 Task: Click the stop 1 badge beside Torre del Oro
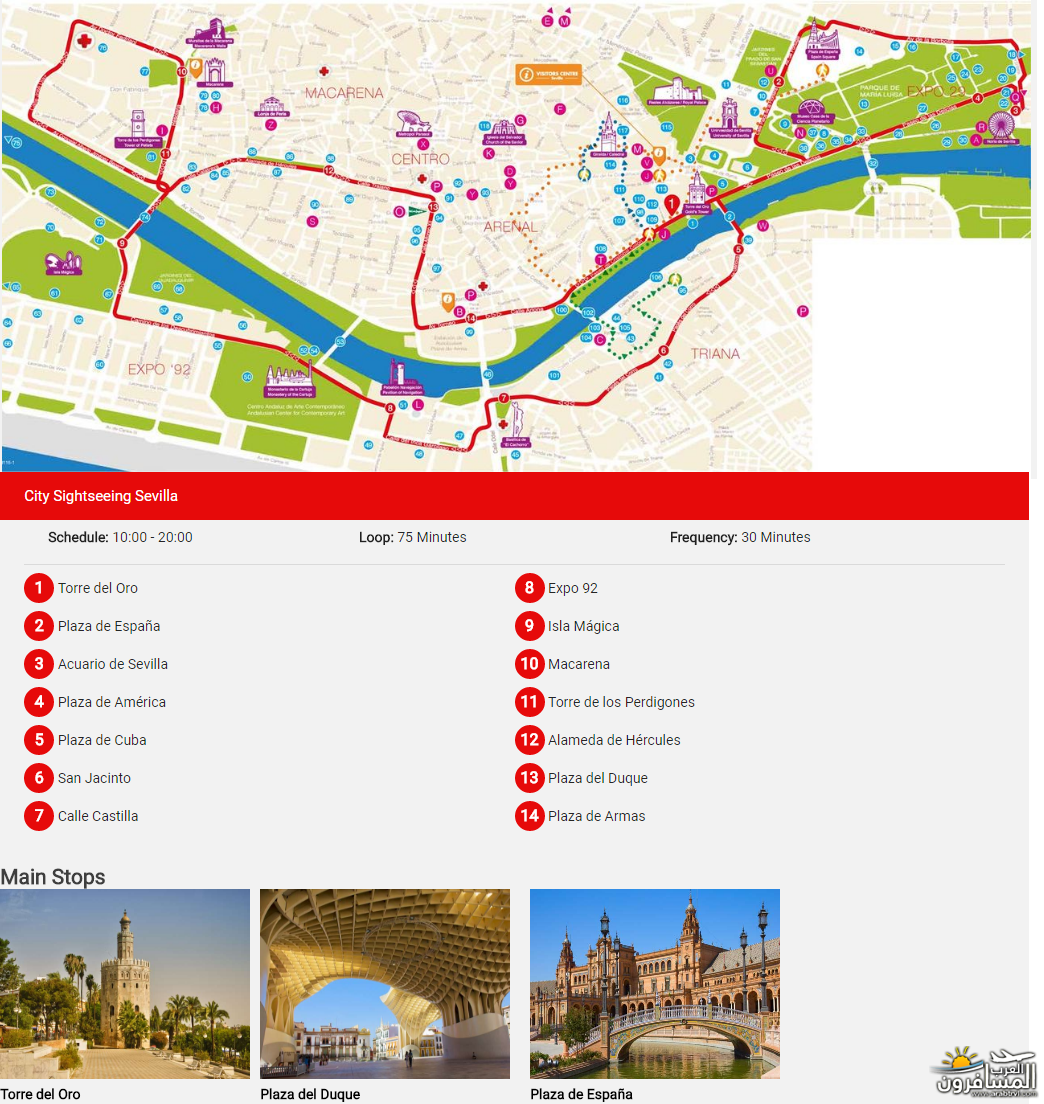39,588
